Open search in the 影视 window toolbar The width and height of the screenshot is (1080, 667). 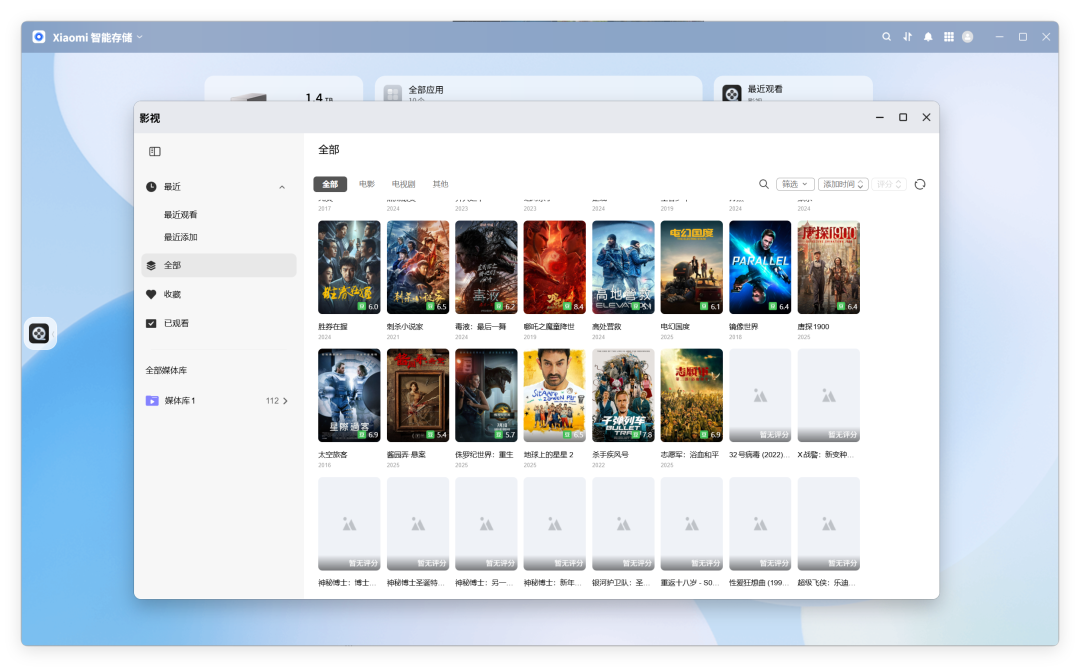(x=764, y=184)
